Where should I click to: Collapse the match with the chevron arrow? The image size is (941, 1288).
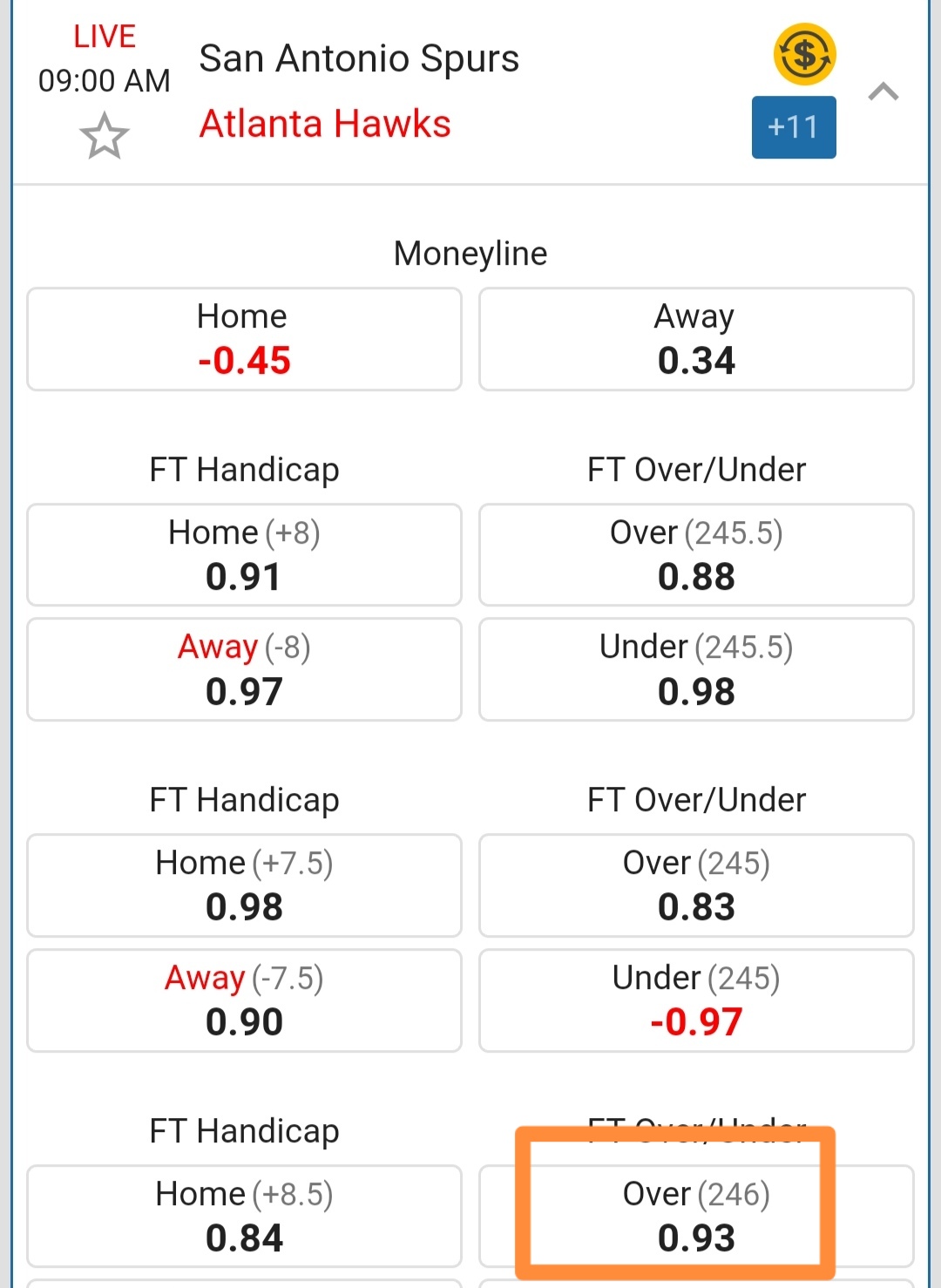coord(883,92)
